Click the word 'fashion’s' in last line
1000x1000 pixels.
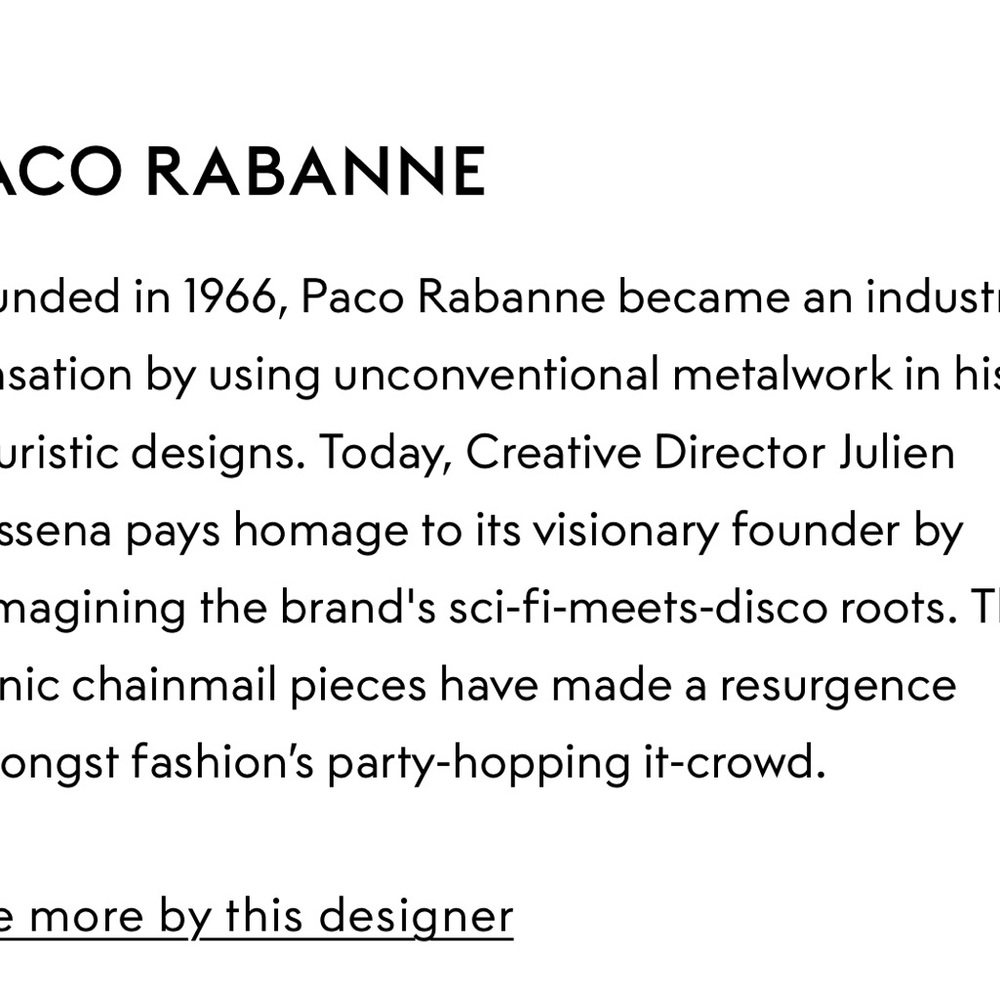tap(223, 761)
